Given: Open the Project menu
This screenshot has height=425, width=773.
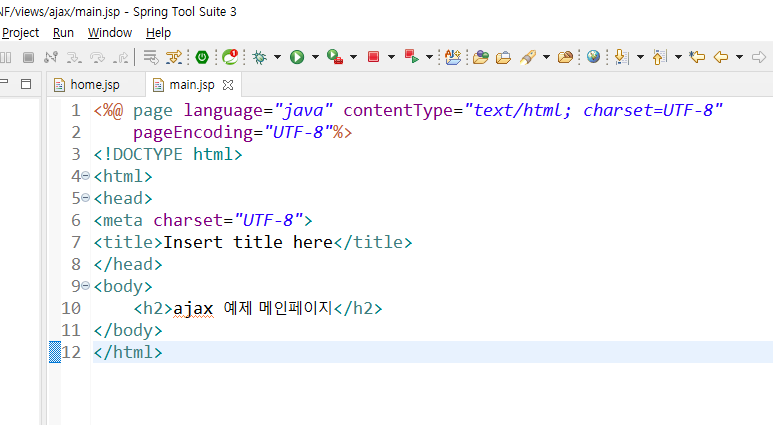Looking at the screenshot, I should coord(20,33).
